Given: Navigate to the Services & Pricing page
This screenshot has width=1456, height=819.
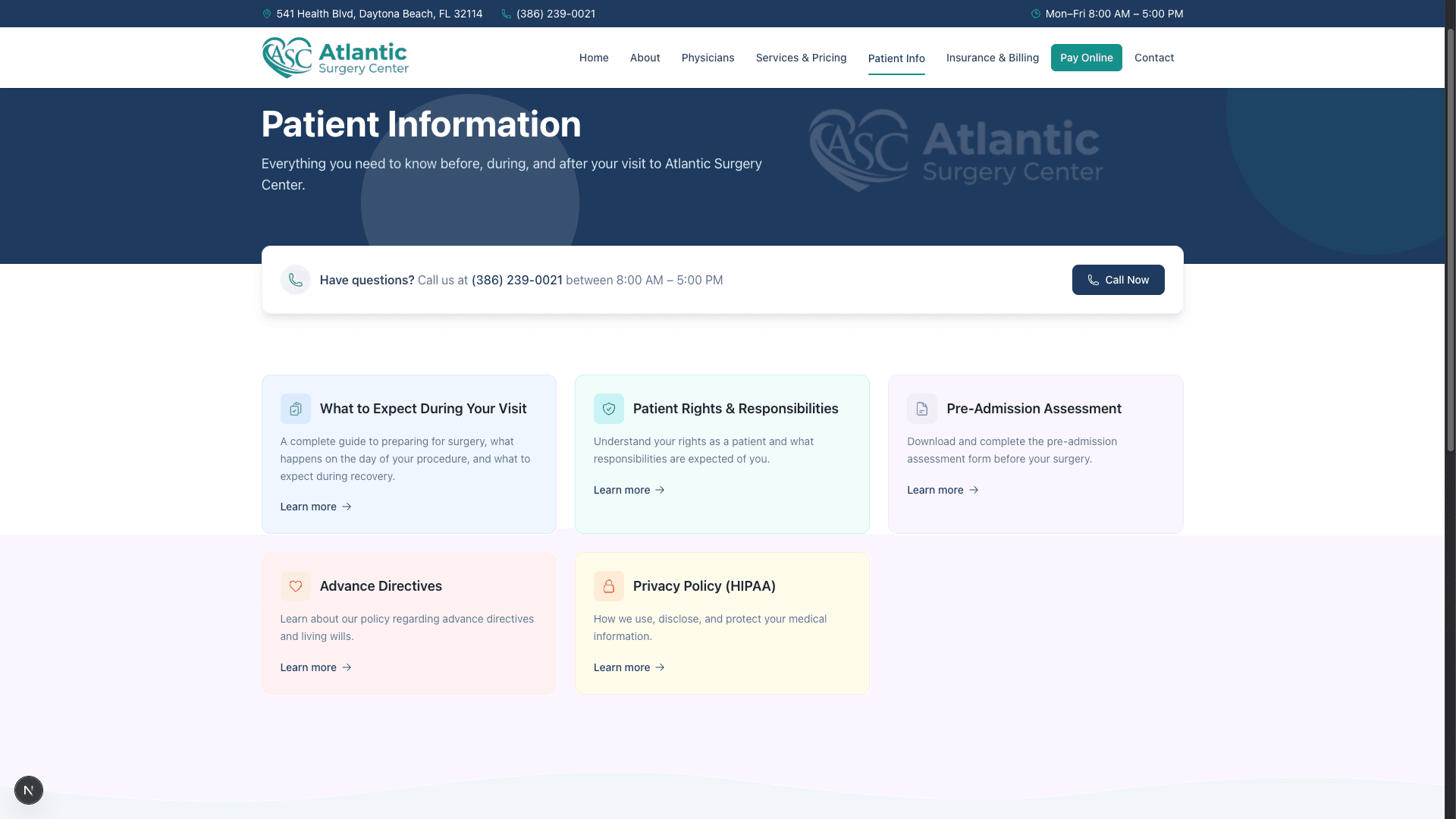Looking at the screenshot, I should pos(801,58).
